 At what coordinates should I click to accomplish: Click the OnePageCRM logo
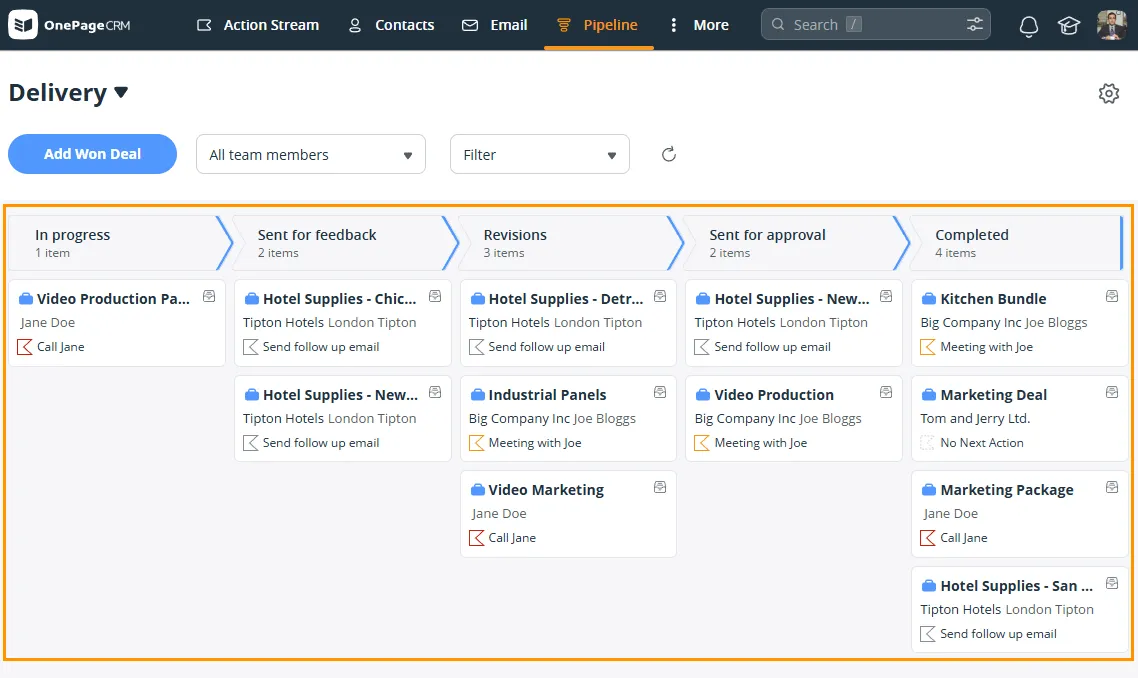[x=70, y=25]
